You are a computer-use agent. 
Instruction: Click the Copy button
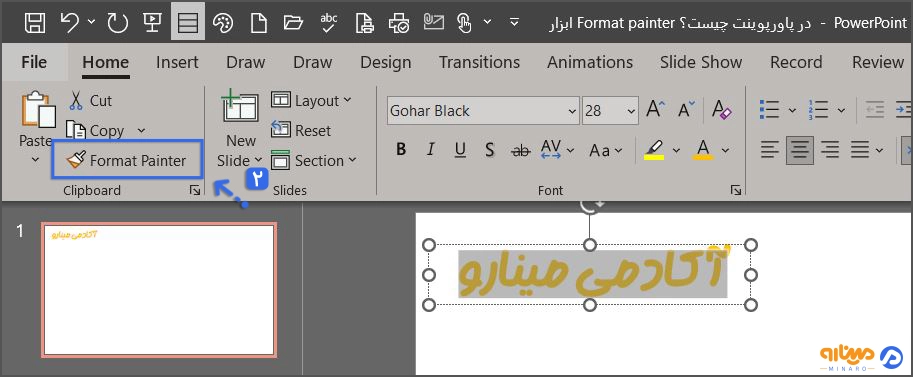coord(95,131)
